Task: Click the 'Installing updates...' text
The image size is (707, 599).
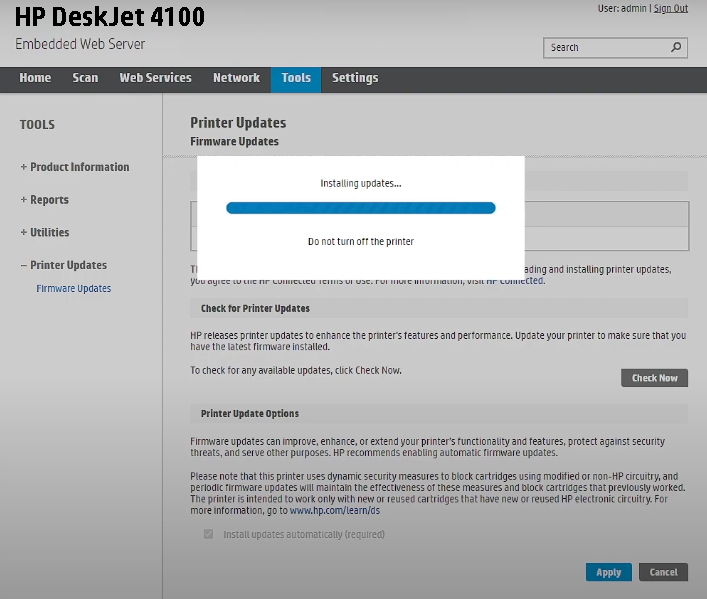Action: (x=361, y=183)
